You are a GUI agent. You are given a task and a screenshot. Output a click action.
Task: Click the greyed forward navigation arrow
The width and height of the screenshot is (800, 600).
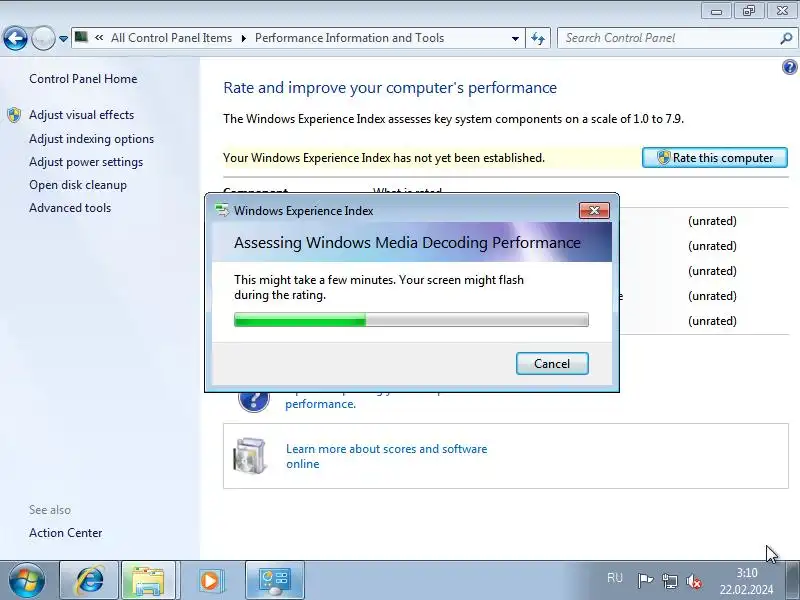(x=43, y=38)
